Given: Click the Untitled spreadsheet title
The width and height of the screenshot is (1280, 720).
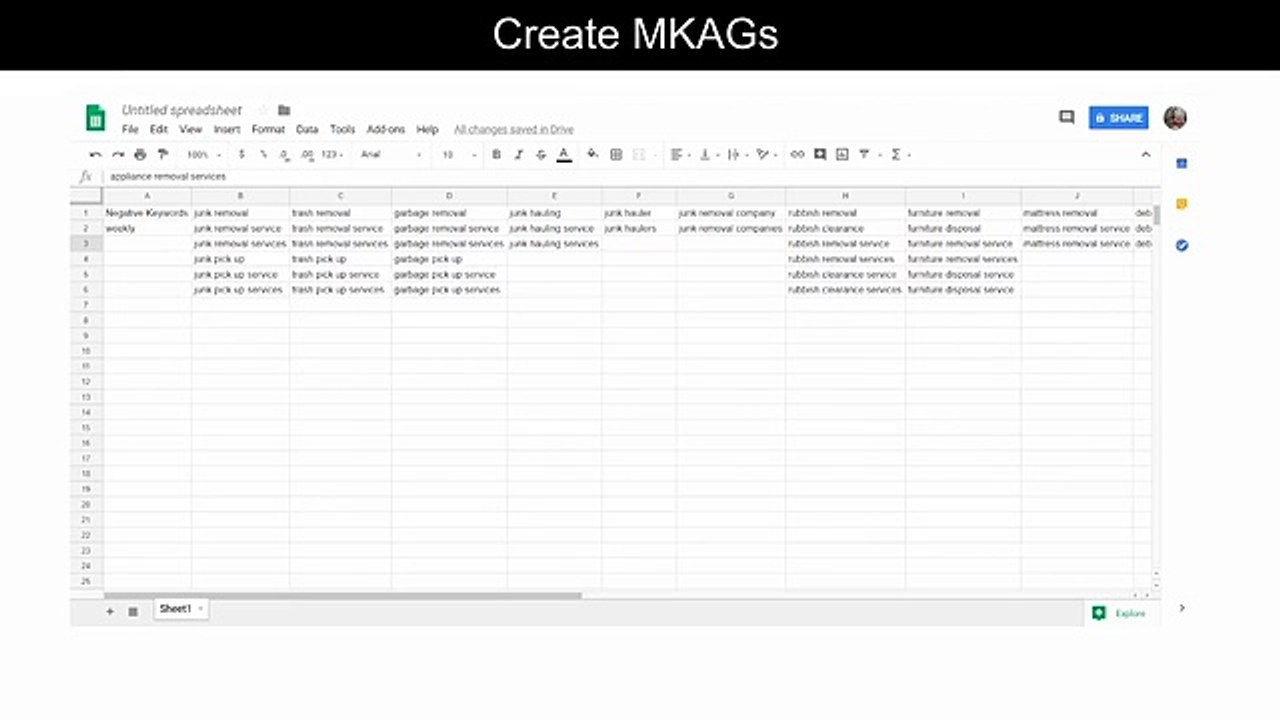Looking at the screenshot, I should click(182, 110).
